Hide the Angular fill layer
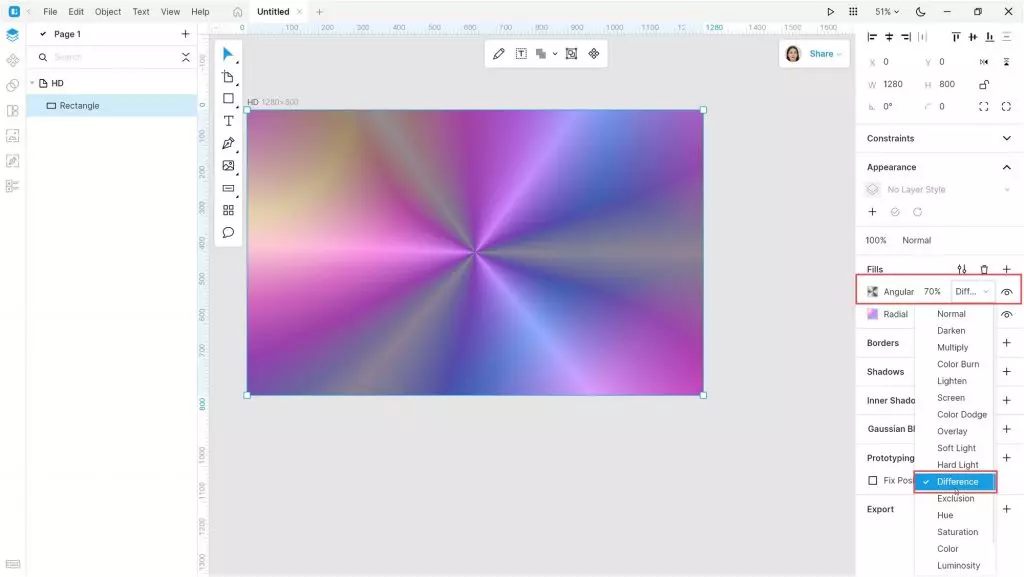Screen dimensions: 1024x577 tap(1006, 292)
